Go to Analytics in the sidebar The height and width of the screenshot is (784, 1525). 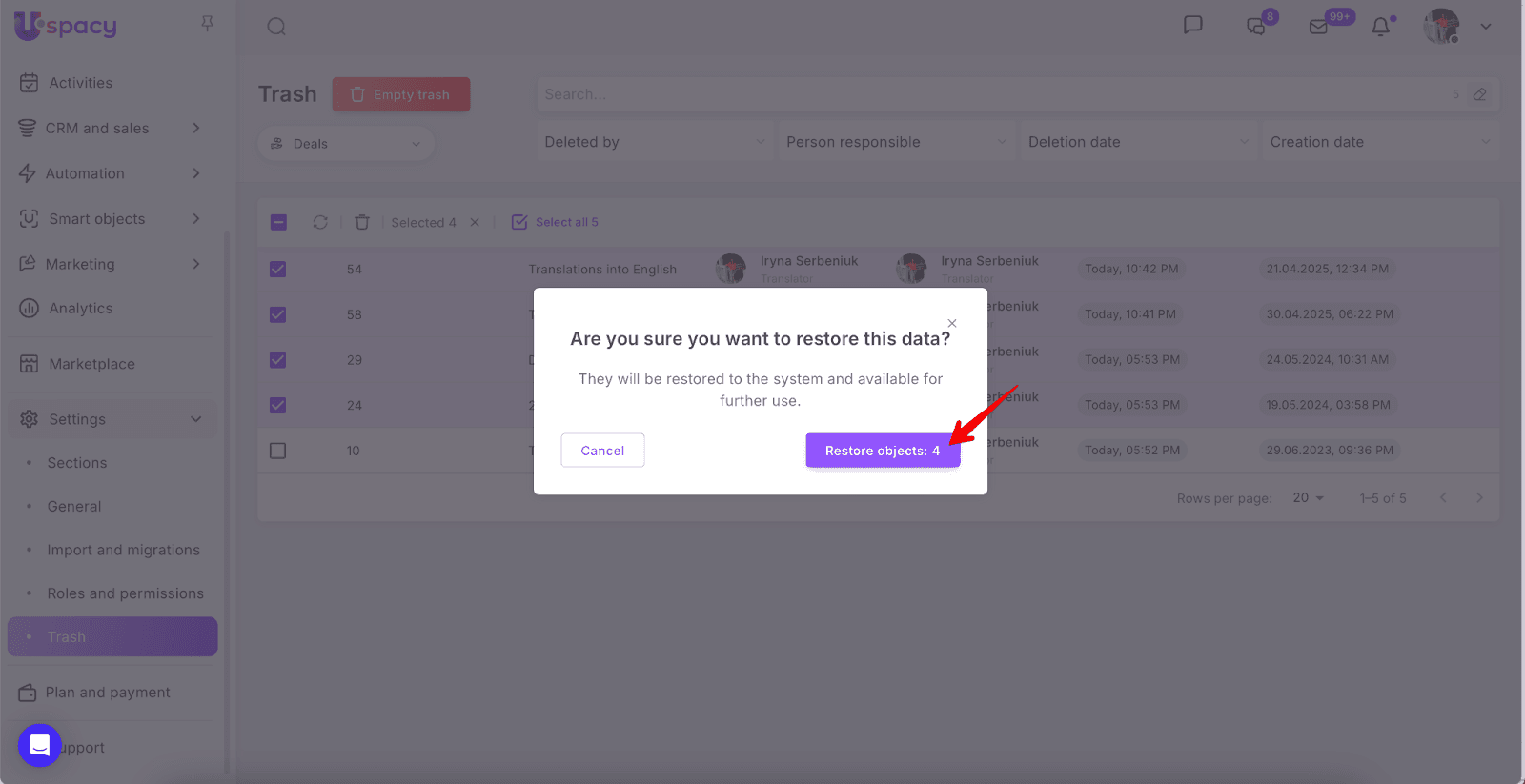(x=80, y=309)
